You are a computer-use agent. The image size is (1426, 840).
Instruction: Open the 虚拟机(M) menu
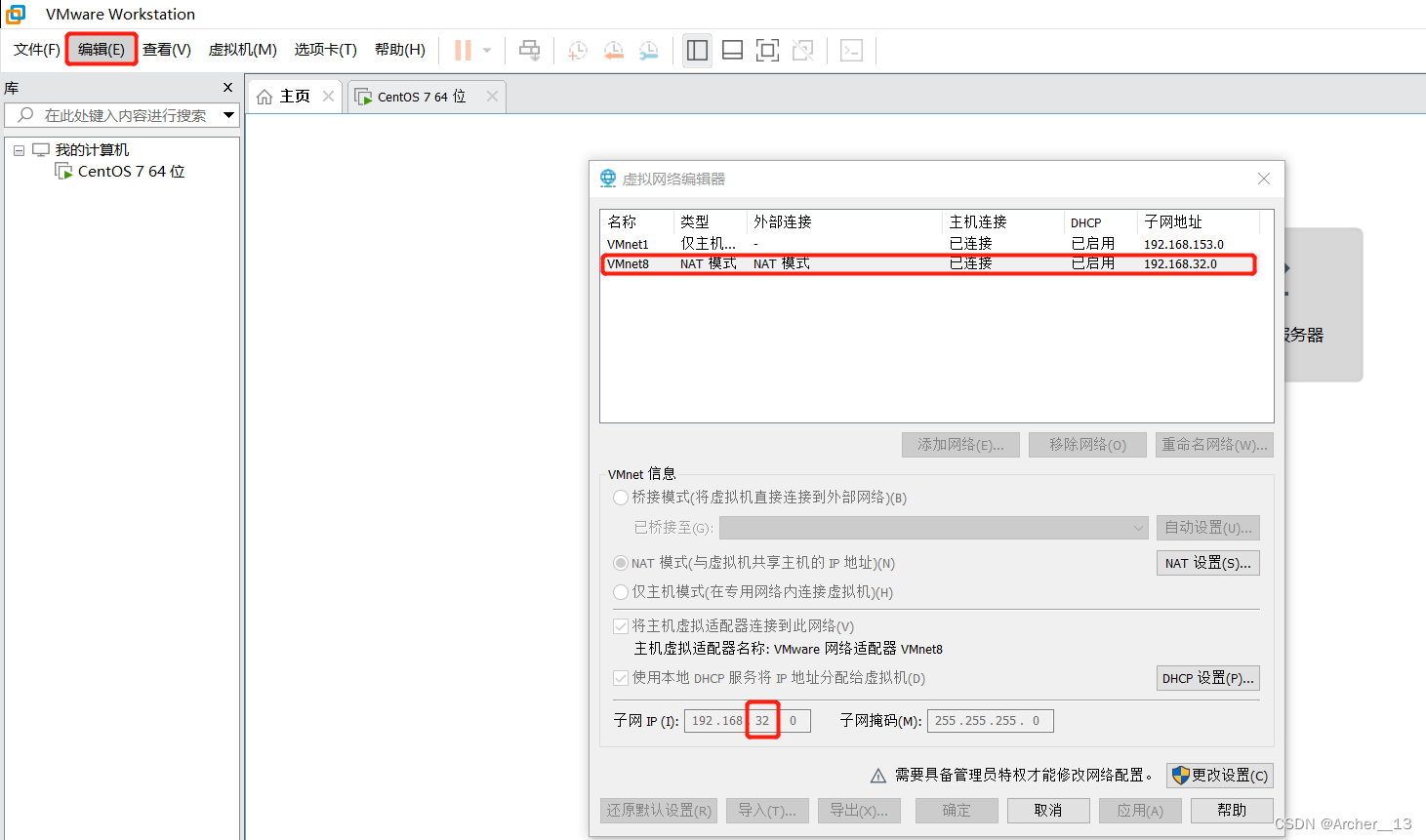click(x=243, y=50)
